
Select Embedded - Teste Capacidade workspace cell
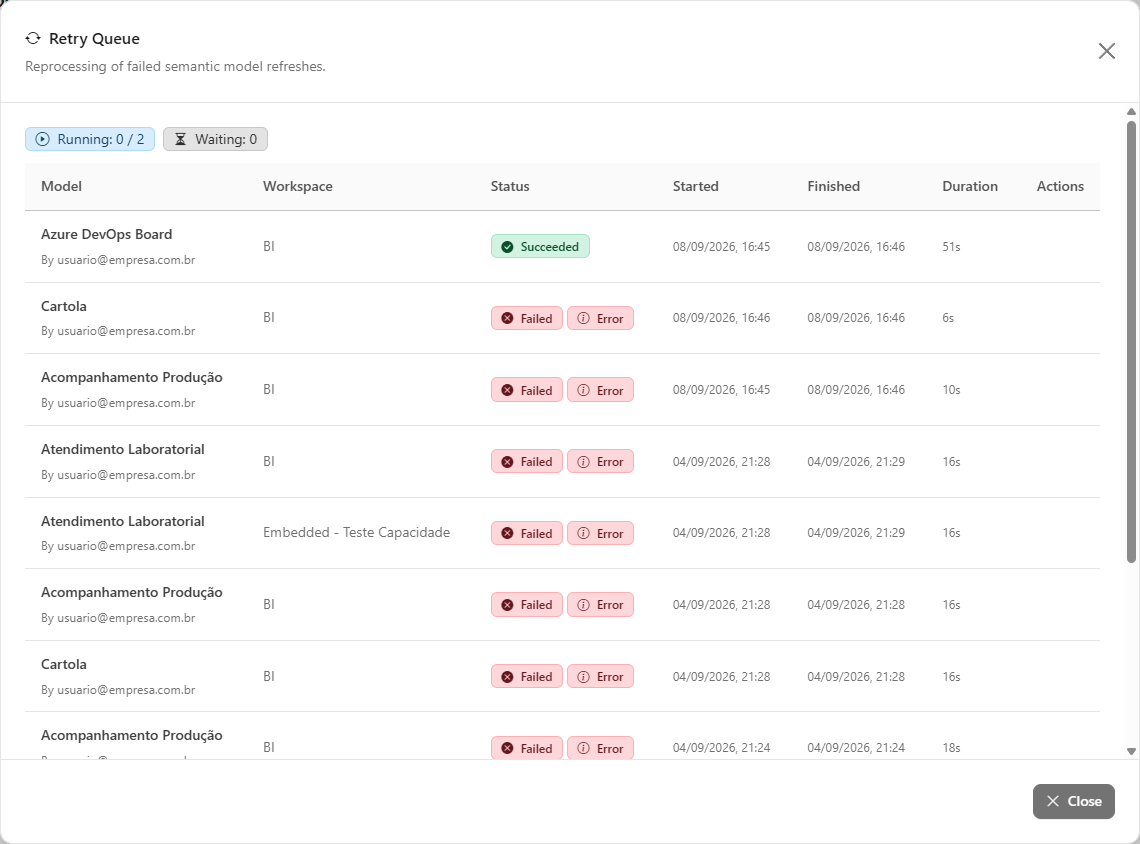[x=356, y=532]
